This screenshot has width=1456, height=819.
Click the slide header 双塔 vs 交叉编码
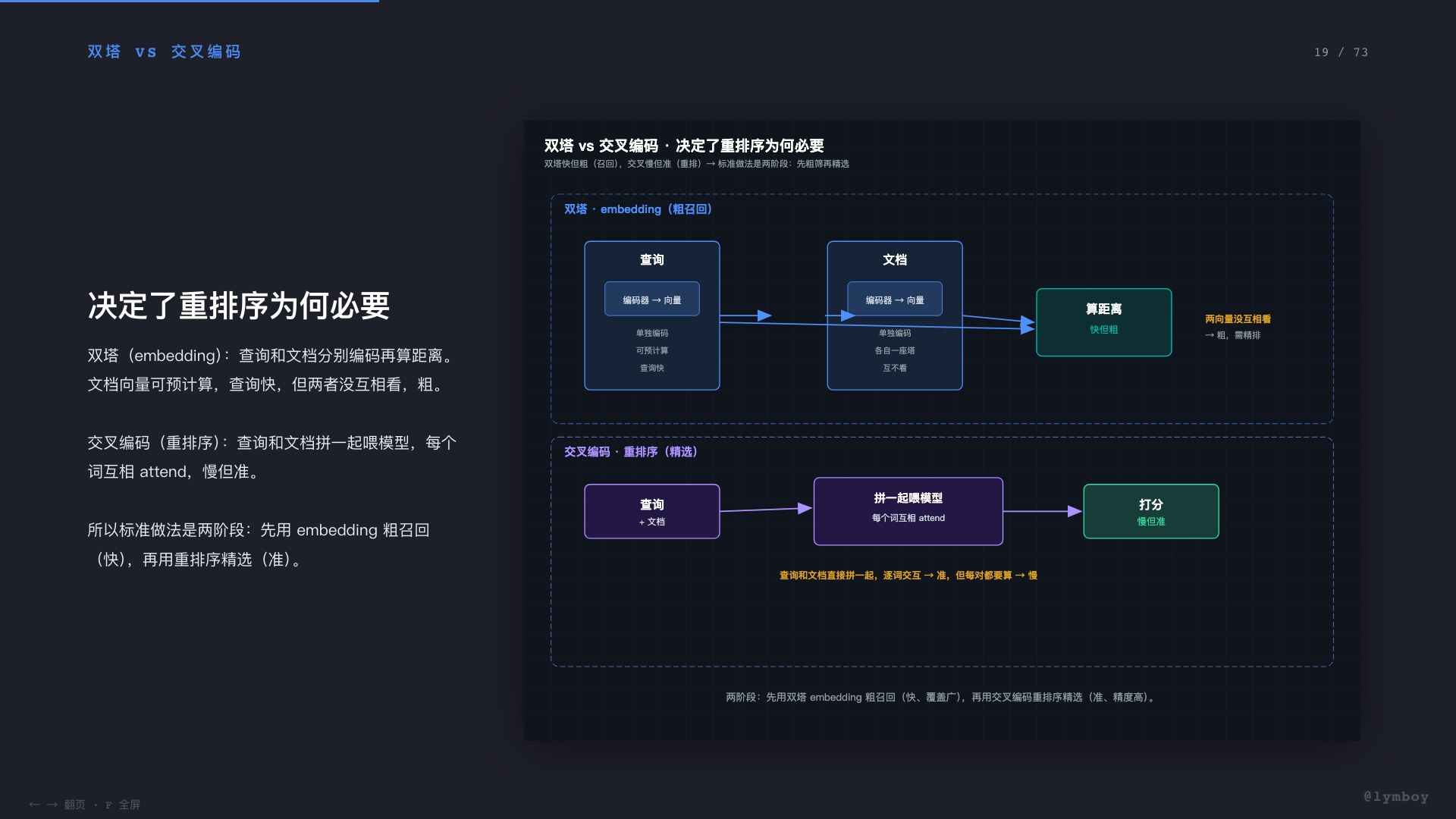[164, 52]
